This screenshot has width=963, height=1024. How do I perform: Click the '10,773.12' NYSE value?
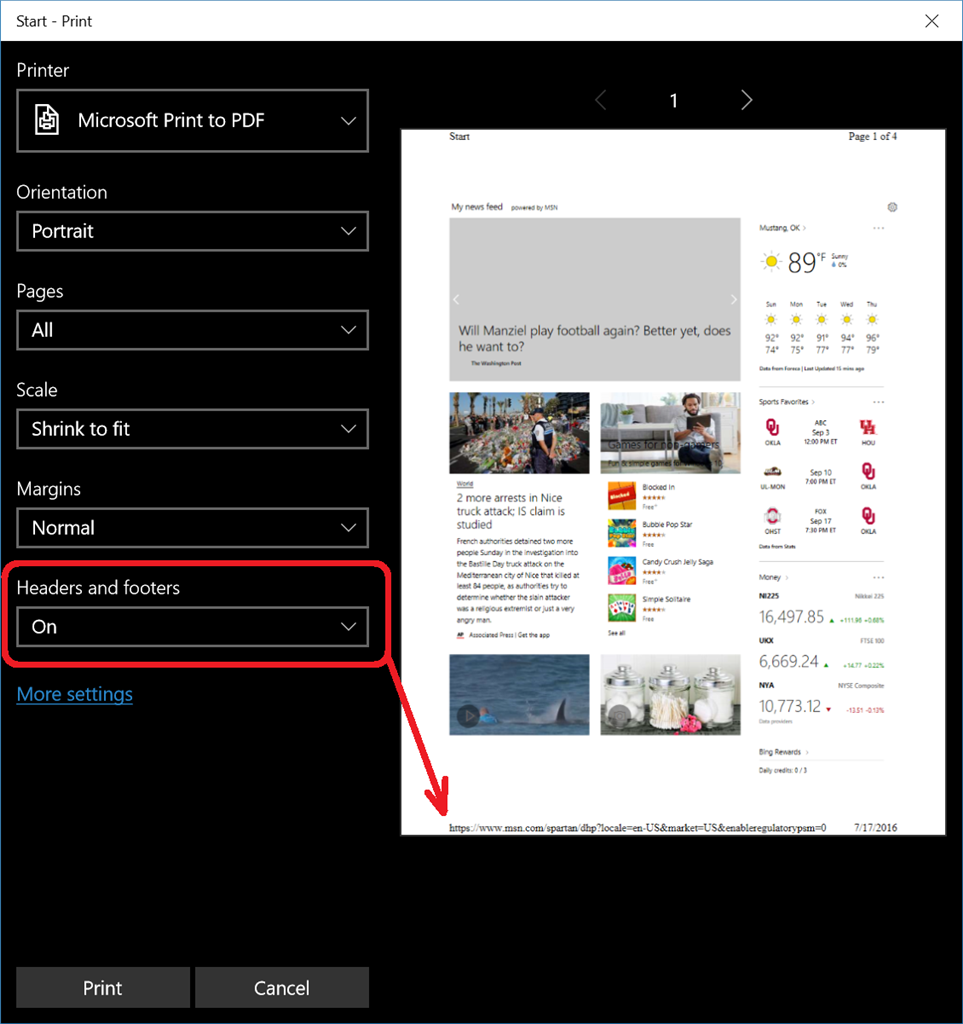789,706
